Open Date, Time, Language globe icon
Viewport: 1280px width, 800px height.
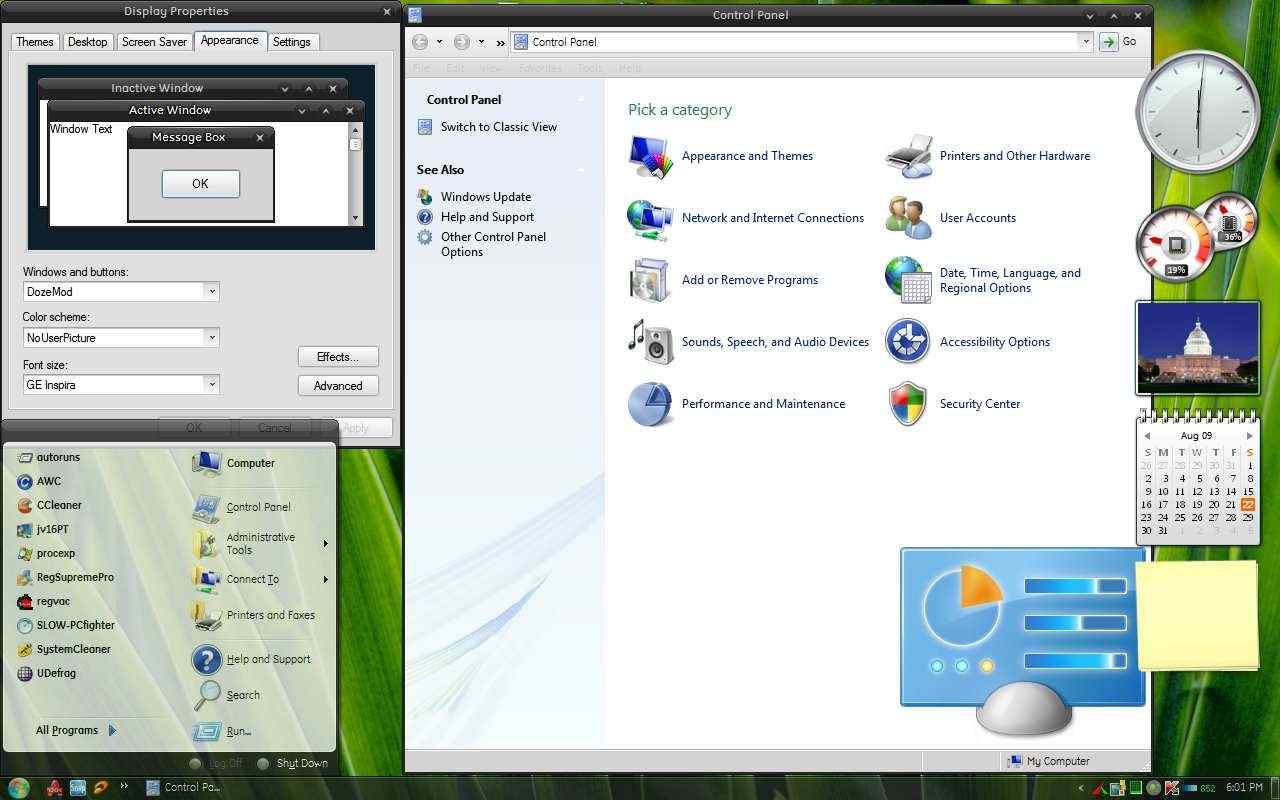coord(909,280)
